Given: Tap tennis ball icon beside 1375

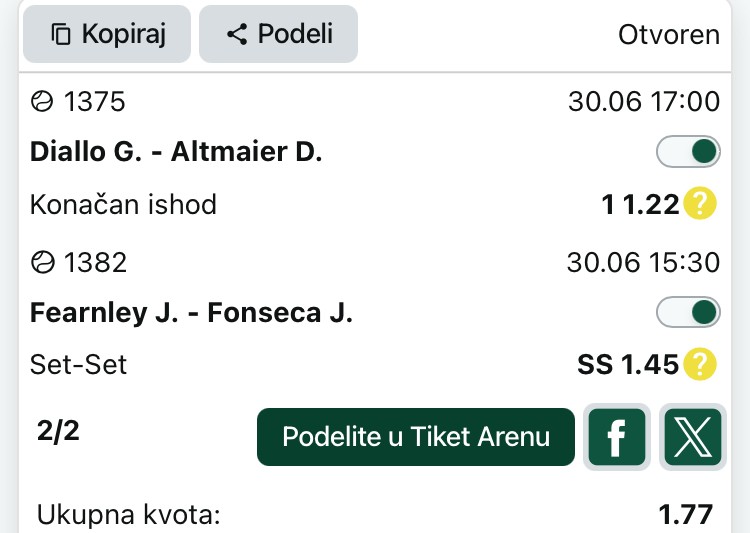Looking at the screenshot, I should tap(42, 101).
